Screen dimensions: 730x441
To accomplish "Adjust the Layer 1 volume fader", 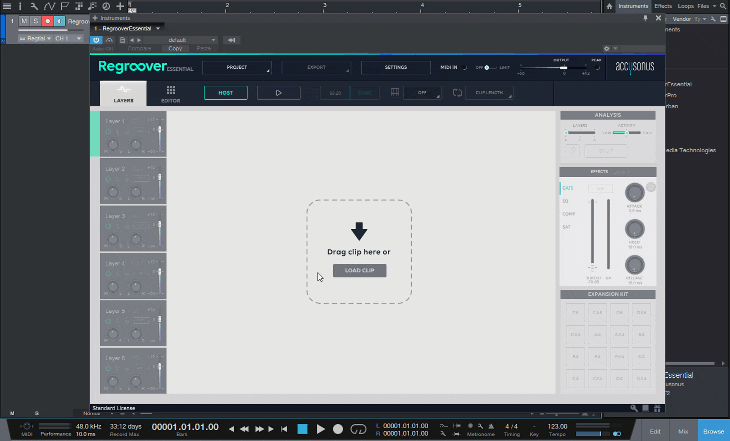I will tap(159, 130).
